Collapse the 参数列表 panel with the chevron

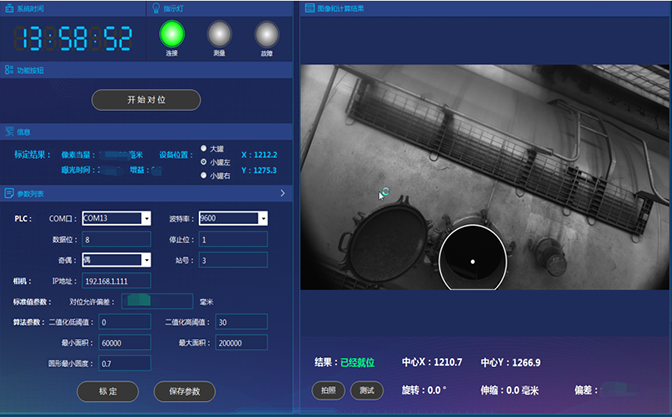click(283, 192)
